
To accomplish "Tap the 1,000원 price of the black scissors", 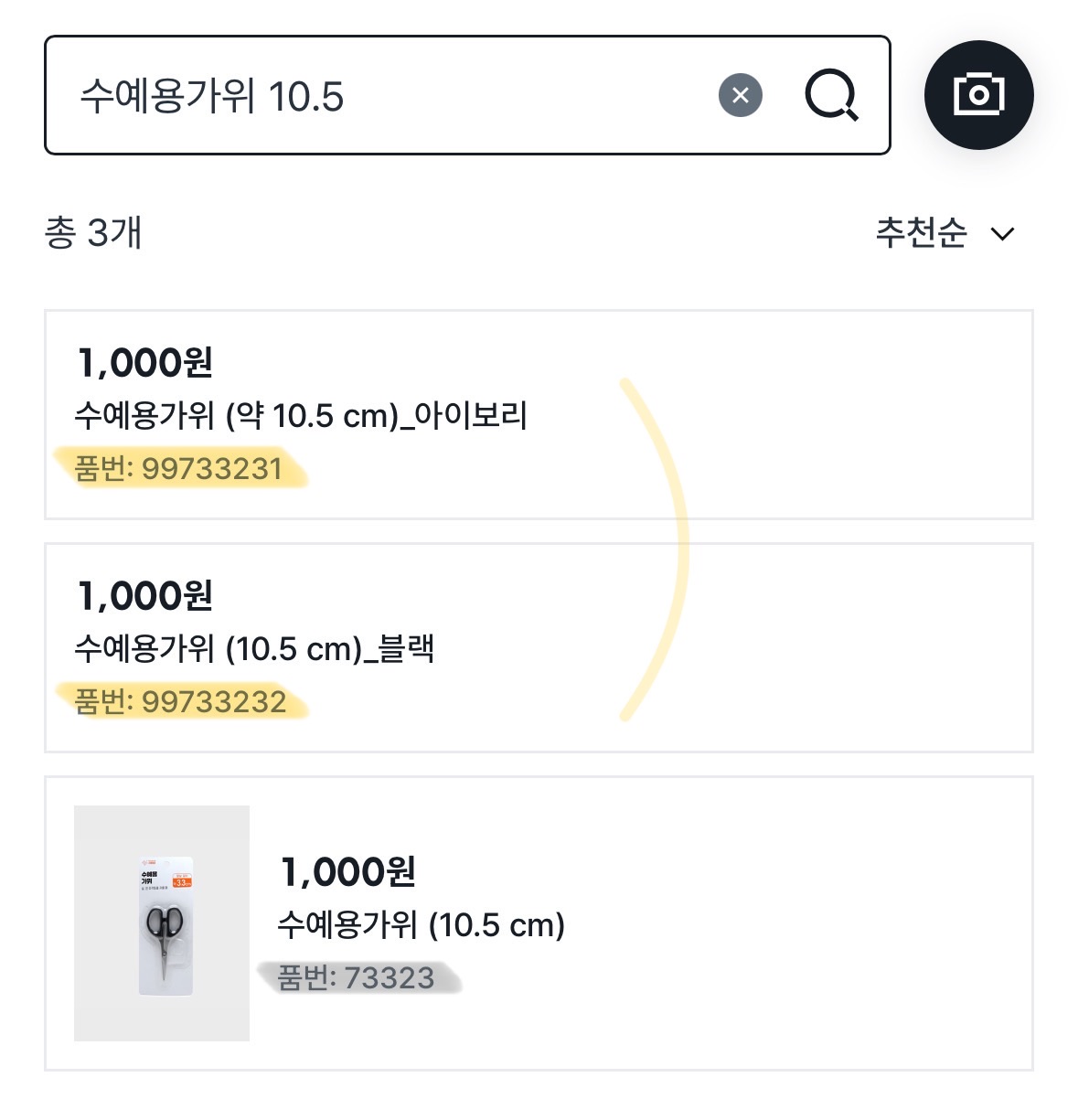I will click(145, 596).
